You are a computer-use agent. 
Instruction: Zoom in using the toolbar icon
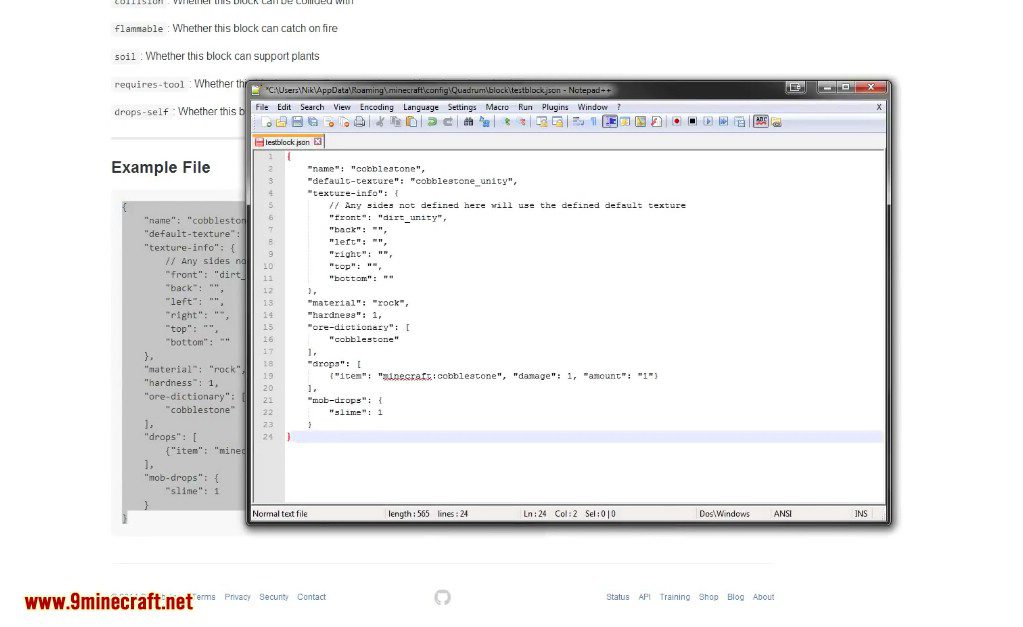click(506, 122)
